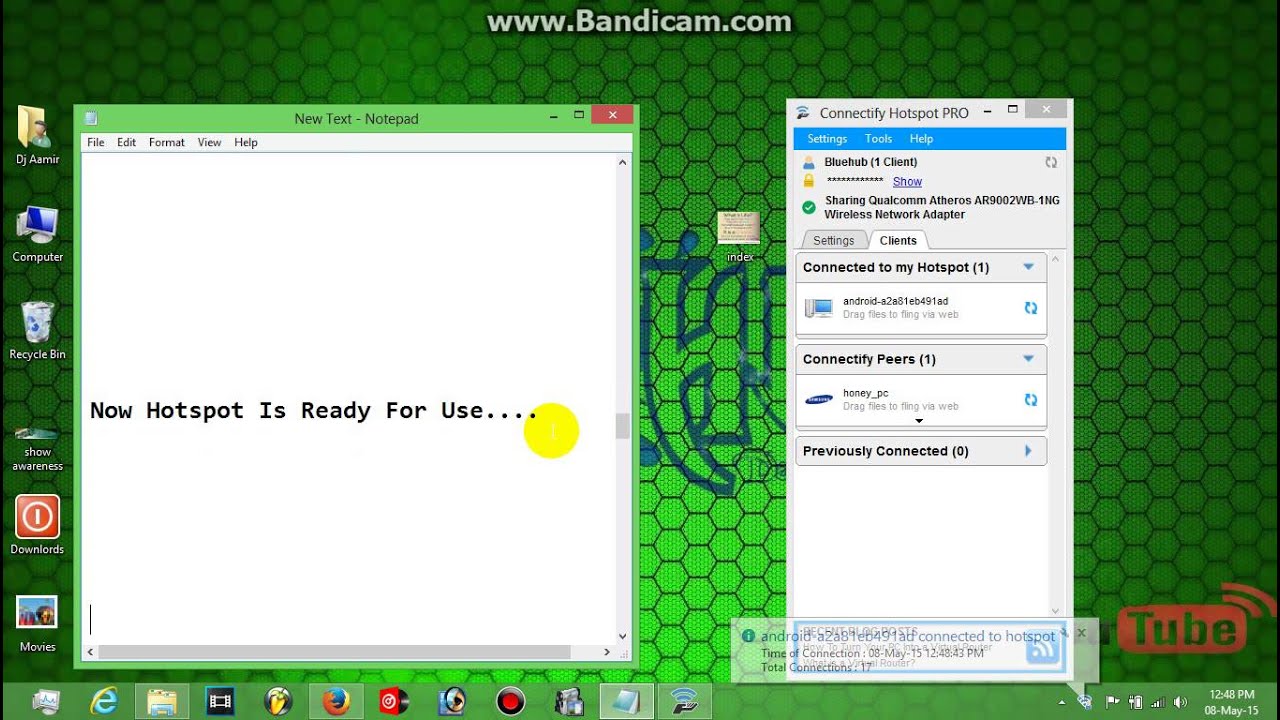Open the Format menu in Notepad
This screenshot has width=1280, height=720.
tap(167, 142)
